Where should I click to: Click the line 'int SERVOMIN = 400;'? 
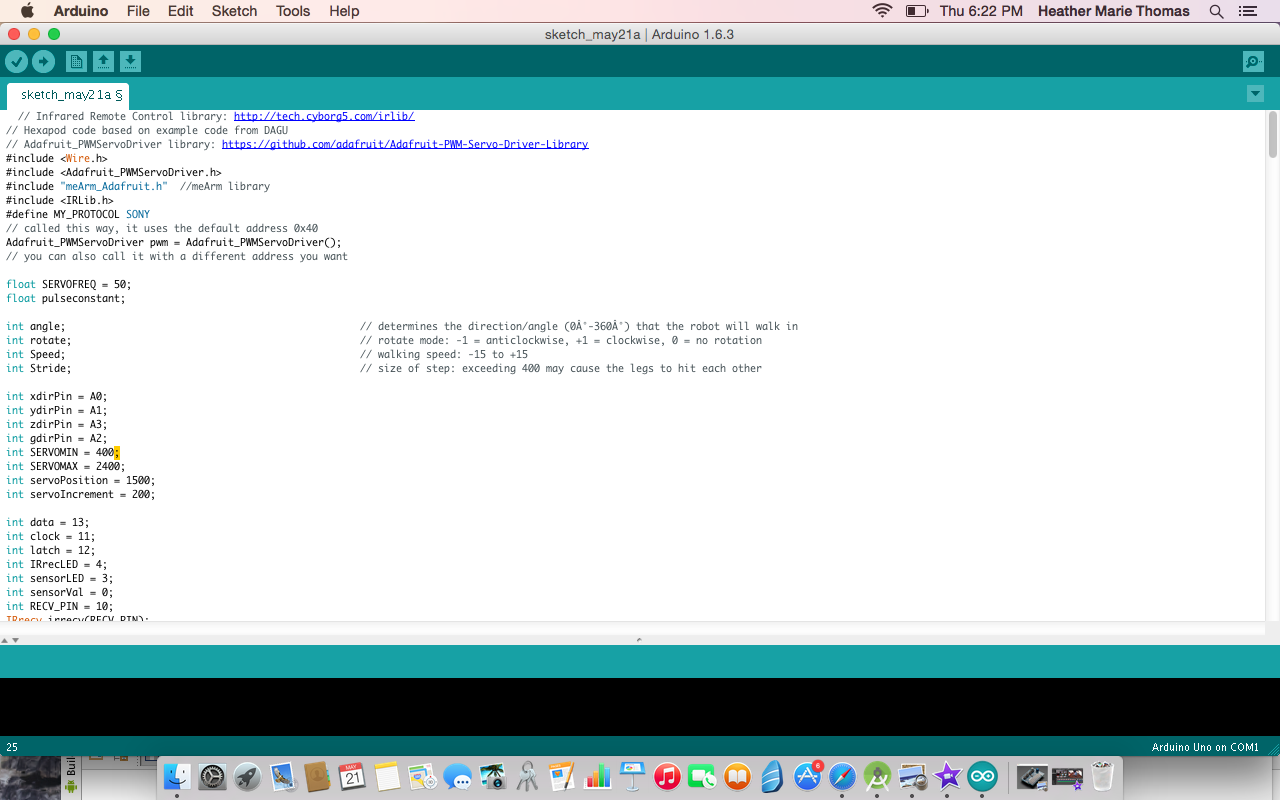pyautogui.click(x=62, y=452)
